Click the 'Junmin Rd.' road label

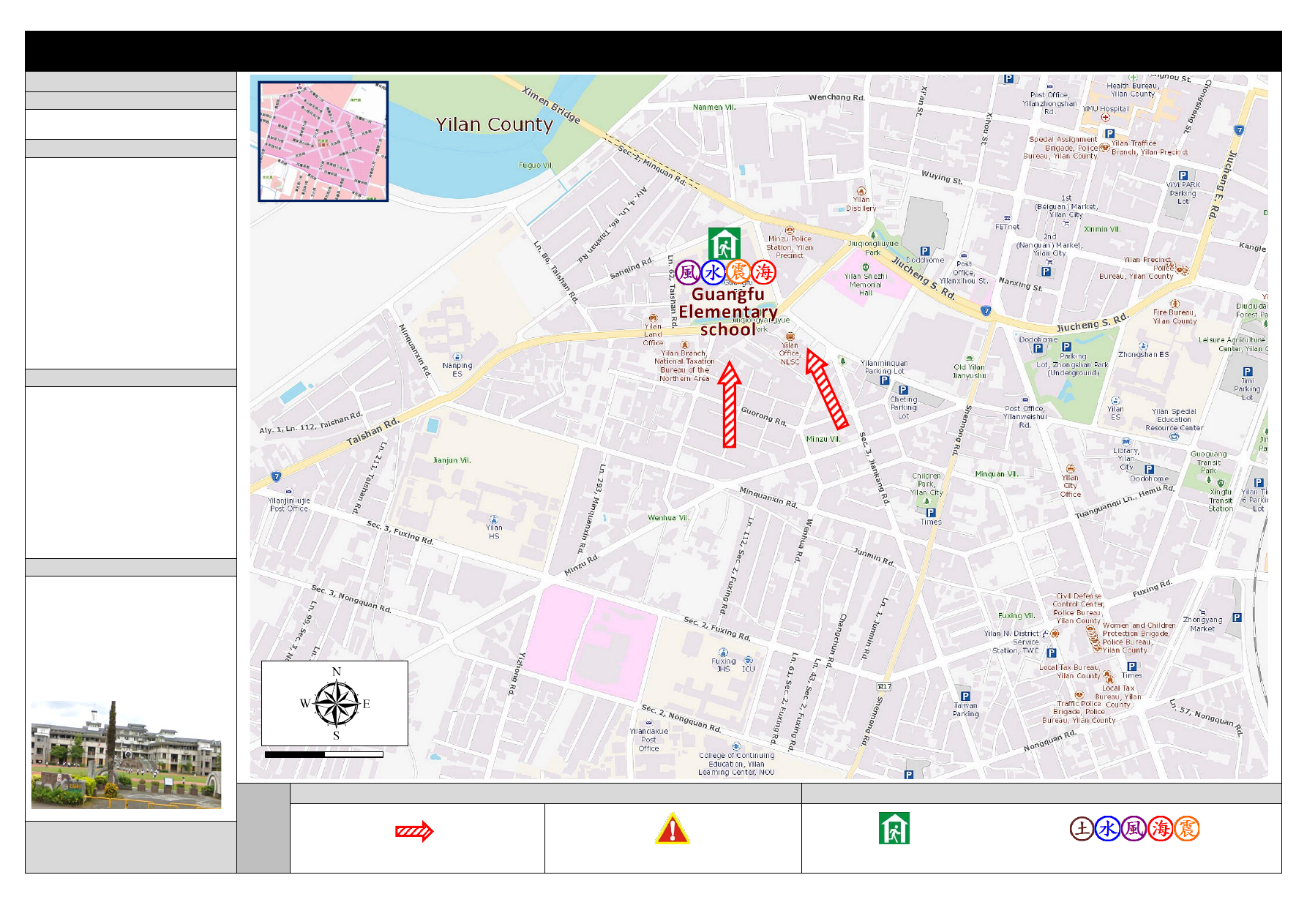pos(874,556)
